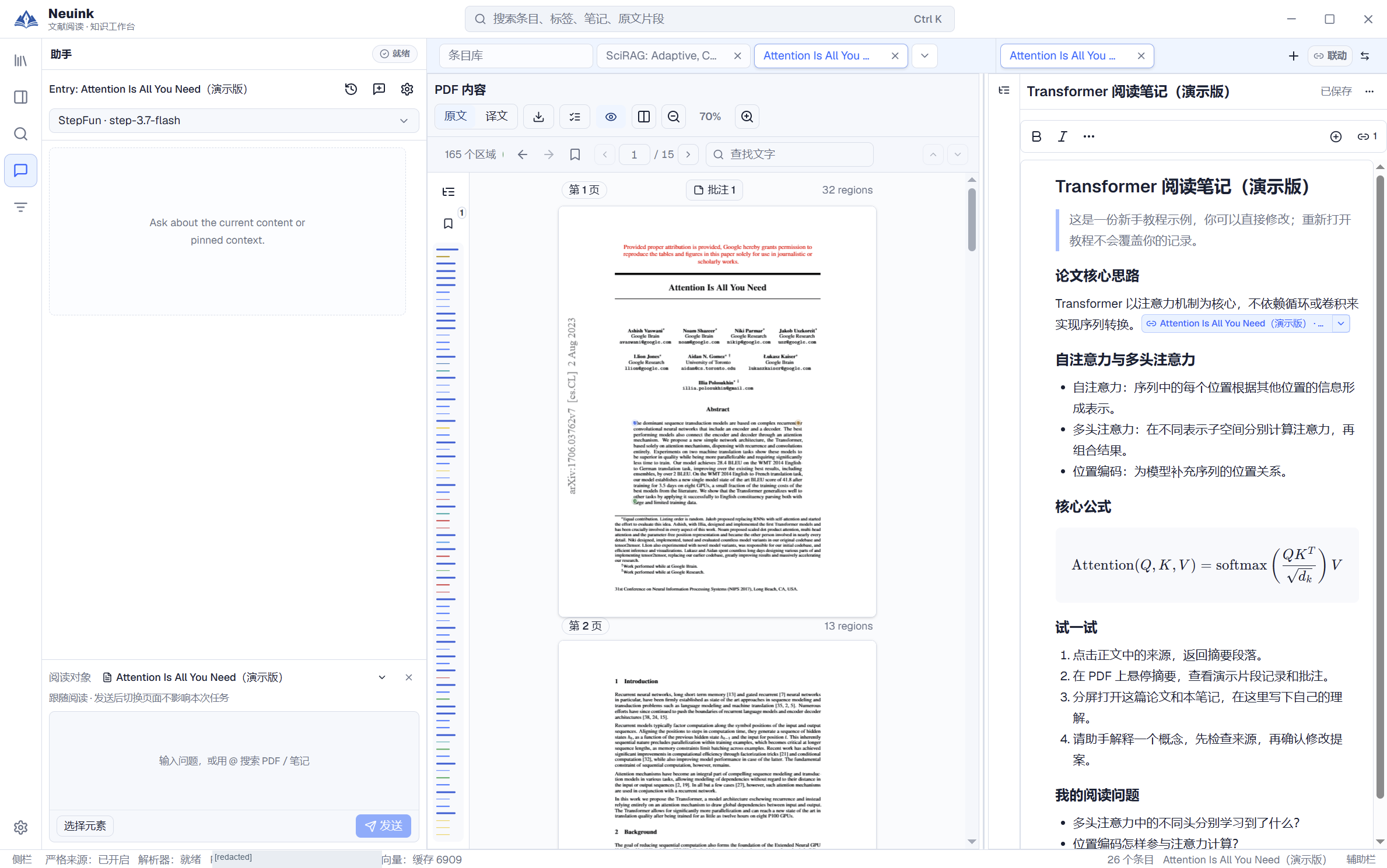Open assistant chat history icon
Screen dimensions: 1387x868
[x=351, y=89]
